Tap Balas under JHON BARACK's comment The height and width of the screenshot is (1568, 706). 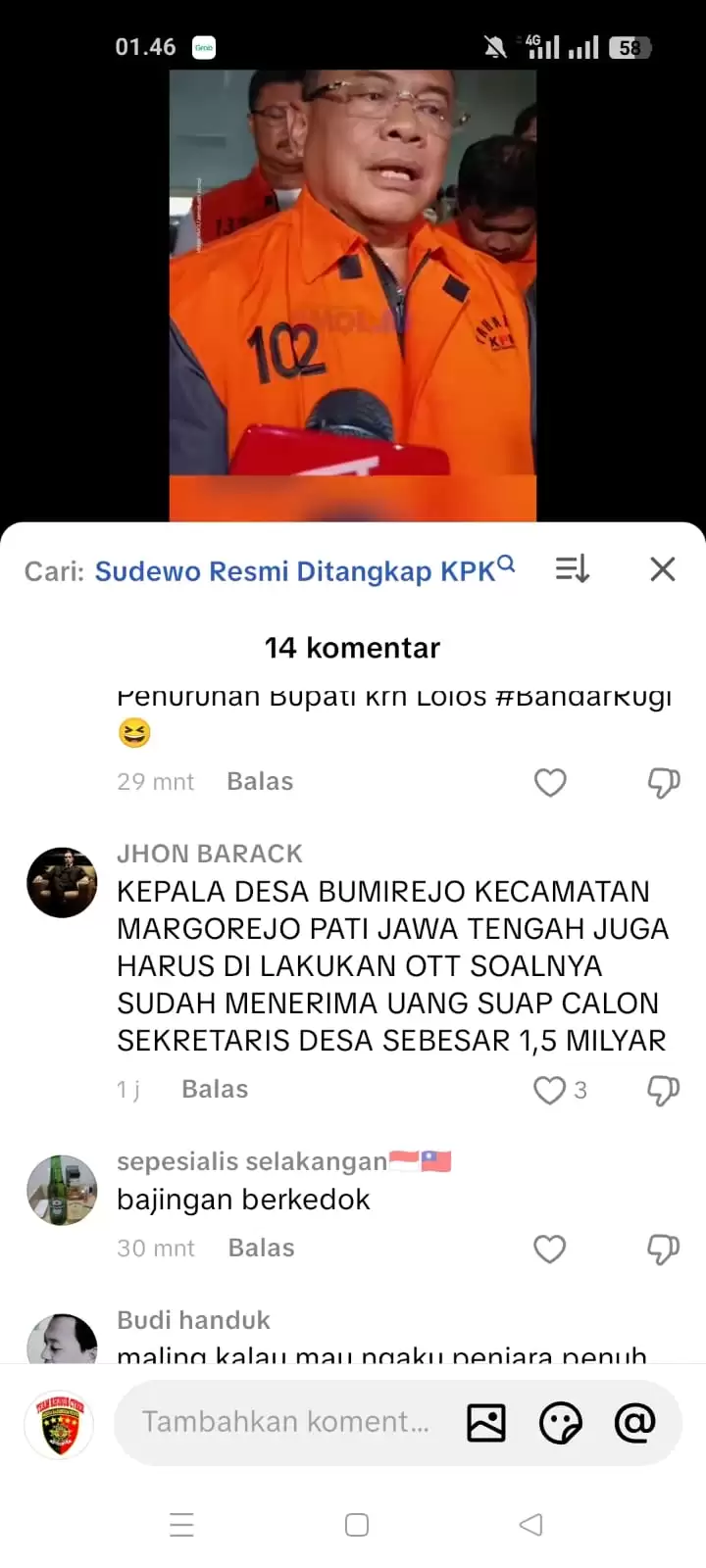215,1089
